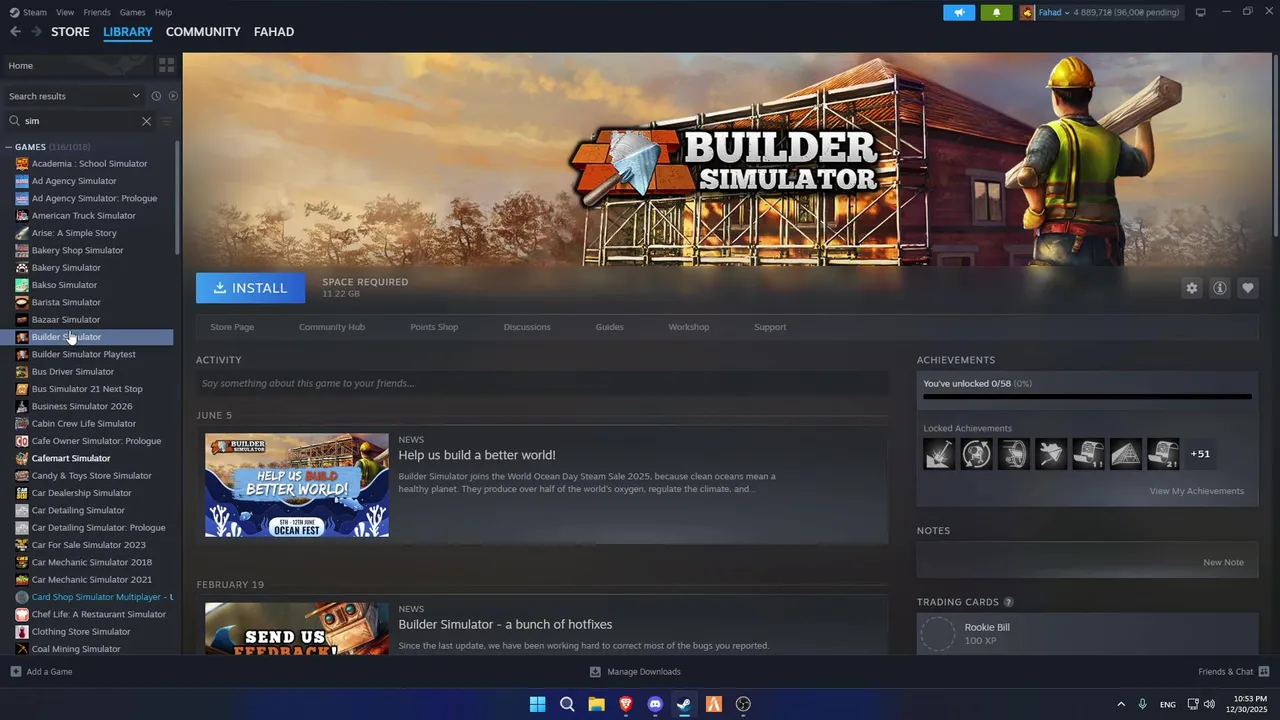Open the Guides link
1280x720 pixels.
[x=610, y=327]
